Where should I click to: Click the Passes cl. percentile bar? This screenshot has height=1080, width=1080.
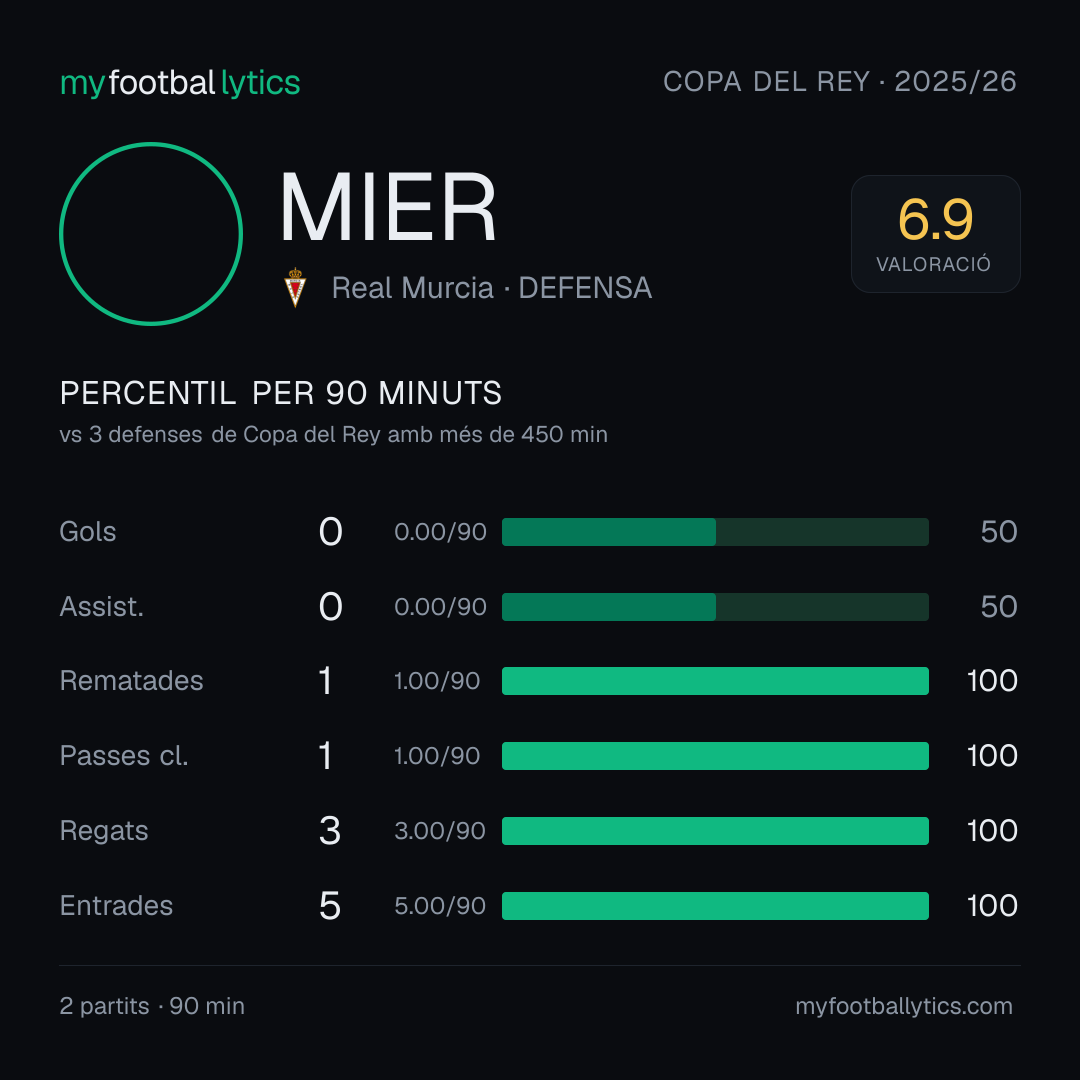coord(715,756)
